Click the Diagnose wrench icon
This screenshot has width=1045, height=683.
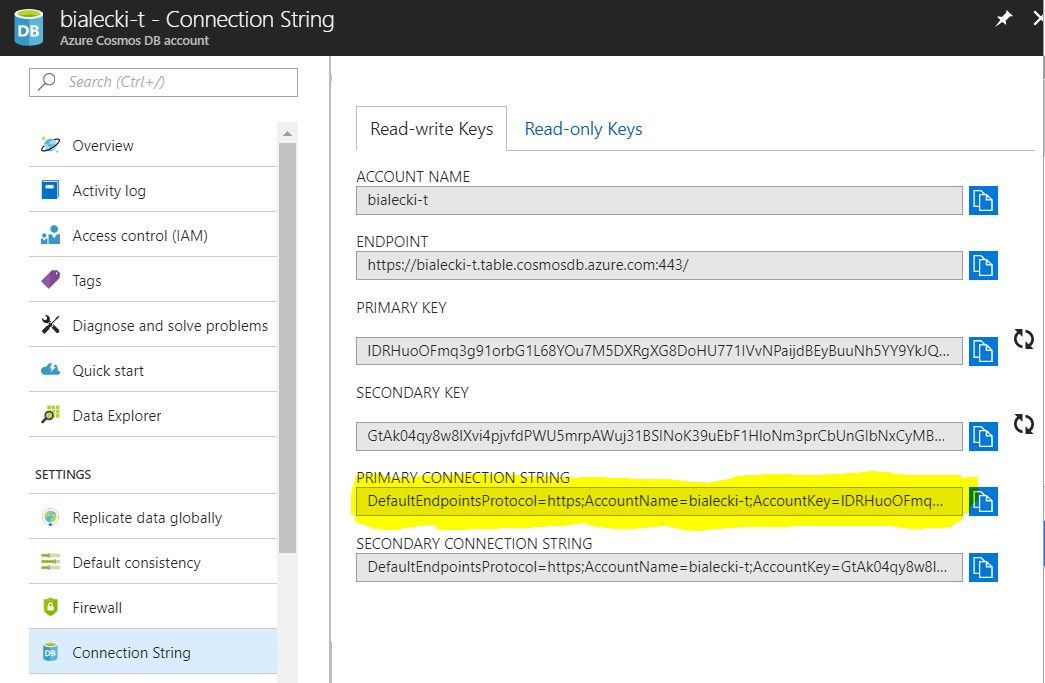click(x=50, y=325)
